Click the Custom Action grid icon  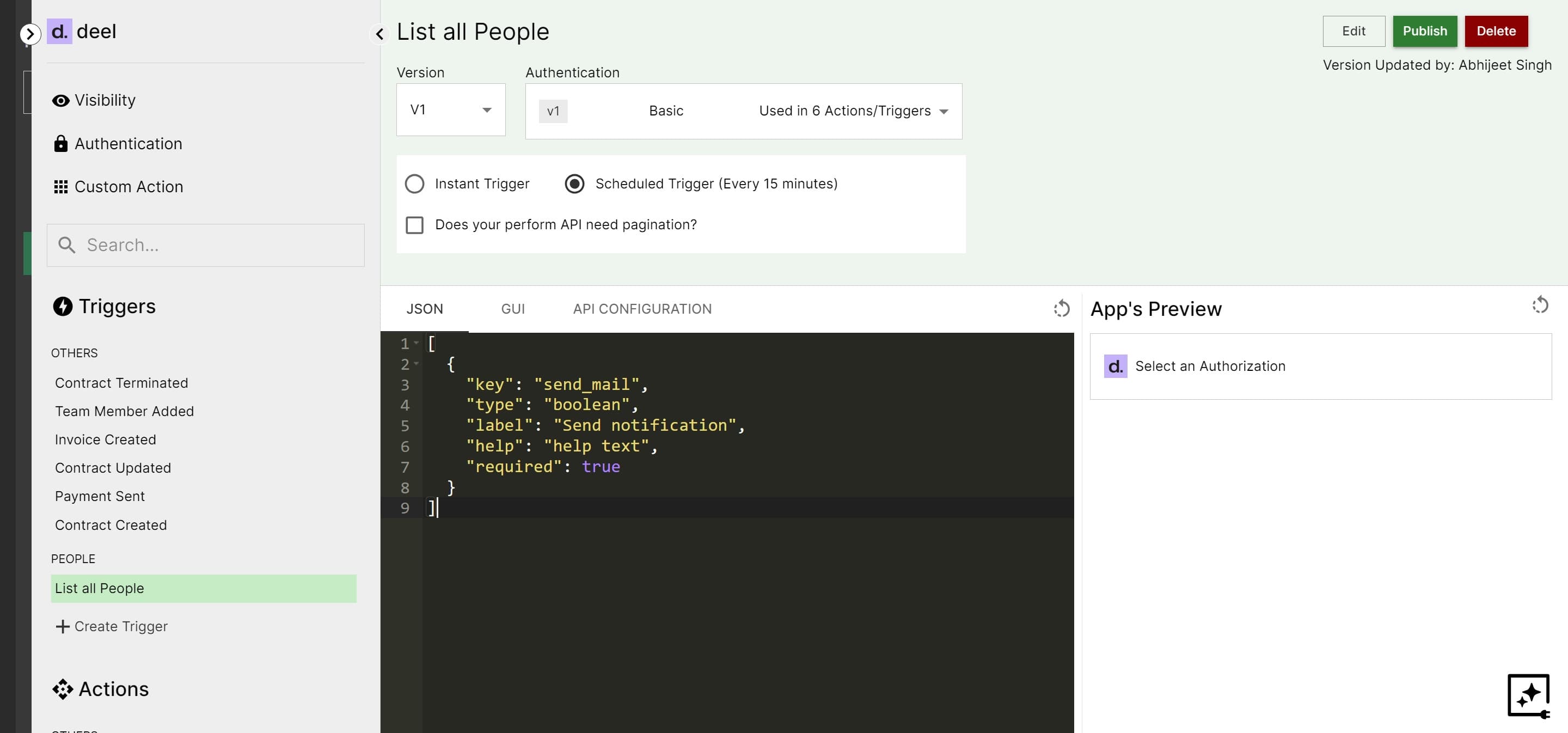[x=61, y=187]
